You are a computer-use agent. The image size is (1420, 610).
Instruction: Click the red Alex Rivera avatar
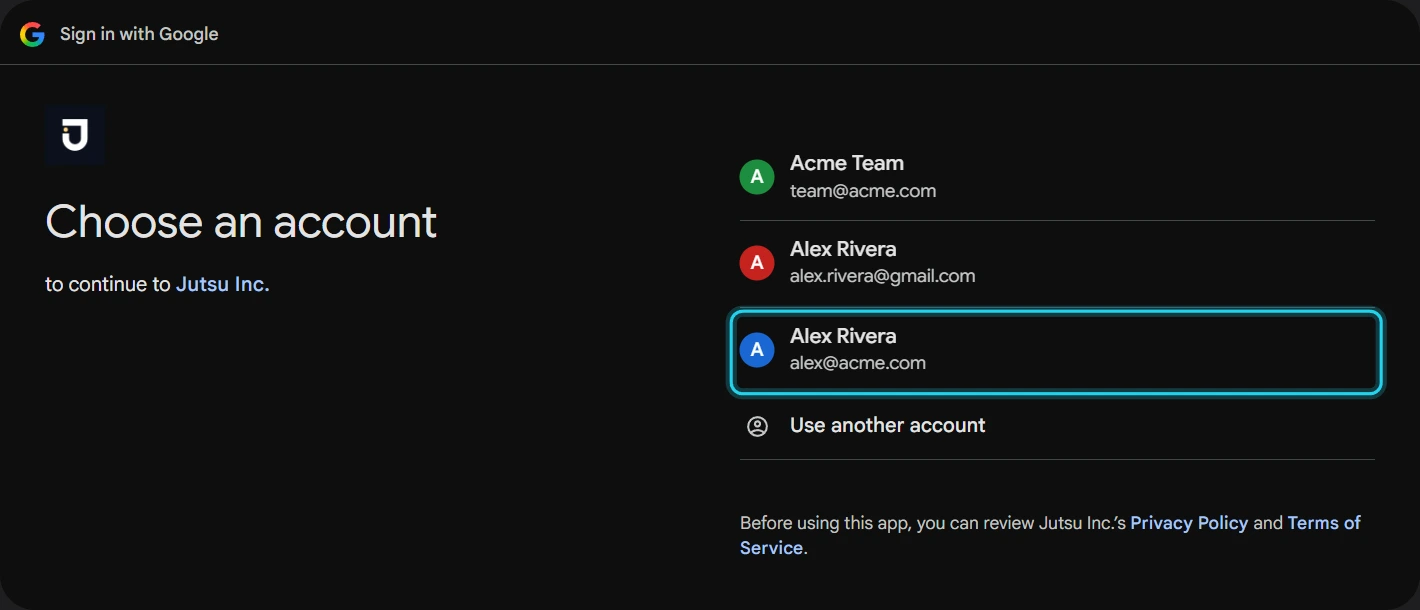(x=757, y=263)
